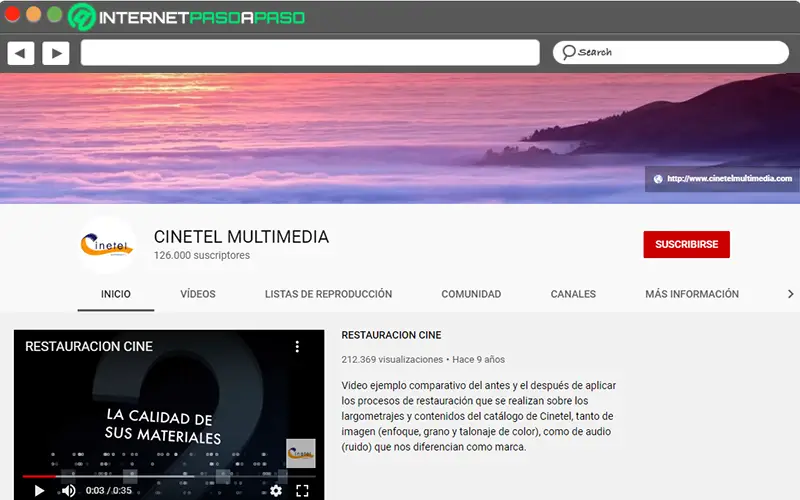
Task: Click the Search input field
Action: click(x=671, y=52)
